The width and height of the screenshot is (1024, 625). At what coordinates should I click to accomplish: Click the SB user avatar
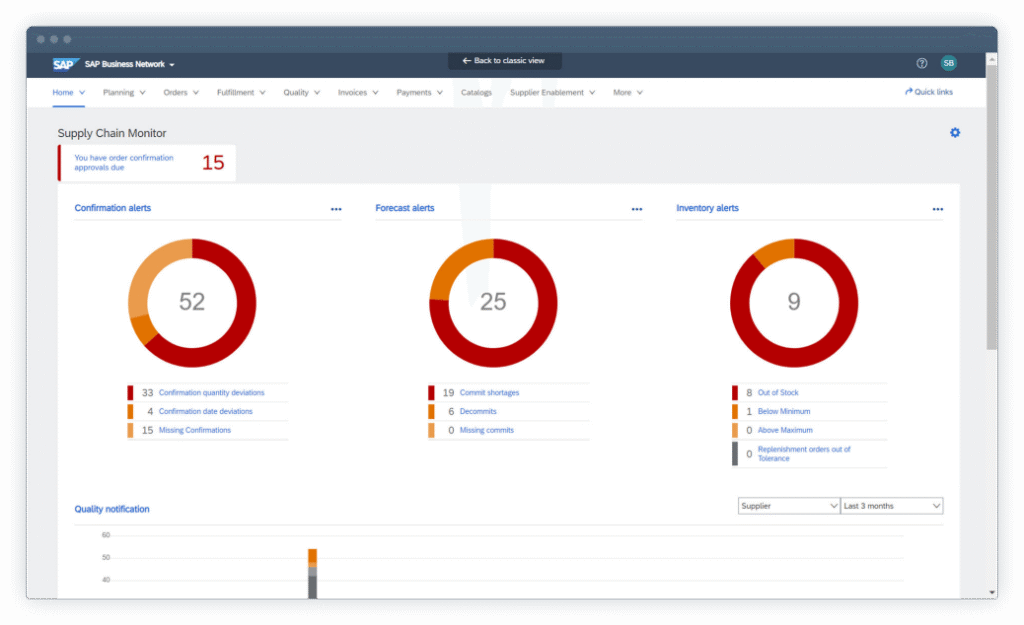click(x=948, y=63)
